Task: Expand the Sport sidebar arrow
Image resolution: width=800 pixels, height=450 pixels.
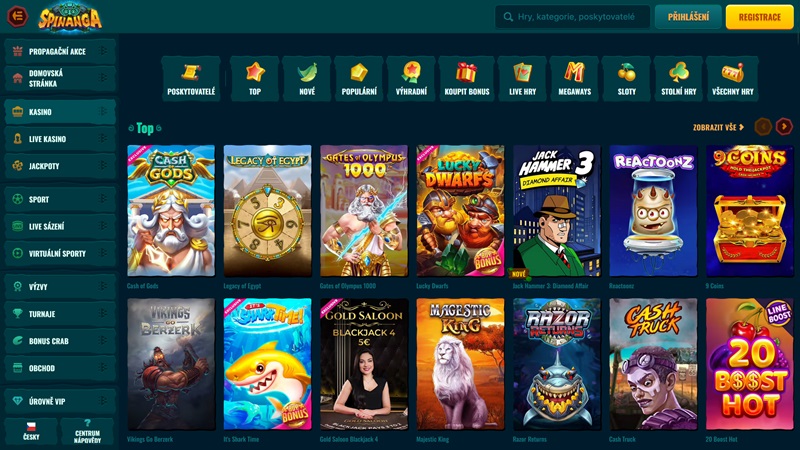Action: click(x=103, y=199)
